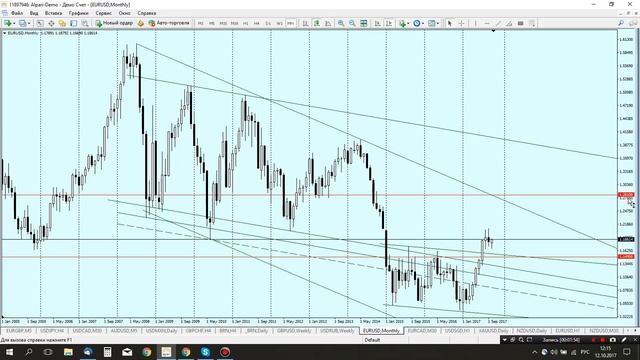Screen dimensions: 640x360
Task: Click the Default profile status bar entry
Action: coord(372,340)
